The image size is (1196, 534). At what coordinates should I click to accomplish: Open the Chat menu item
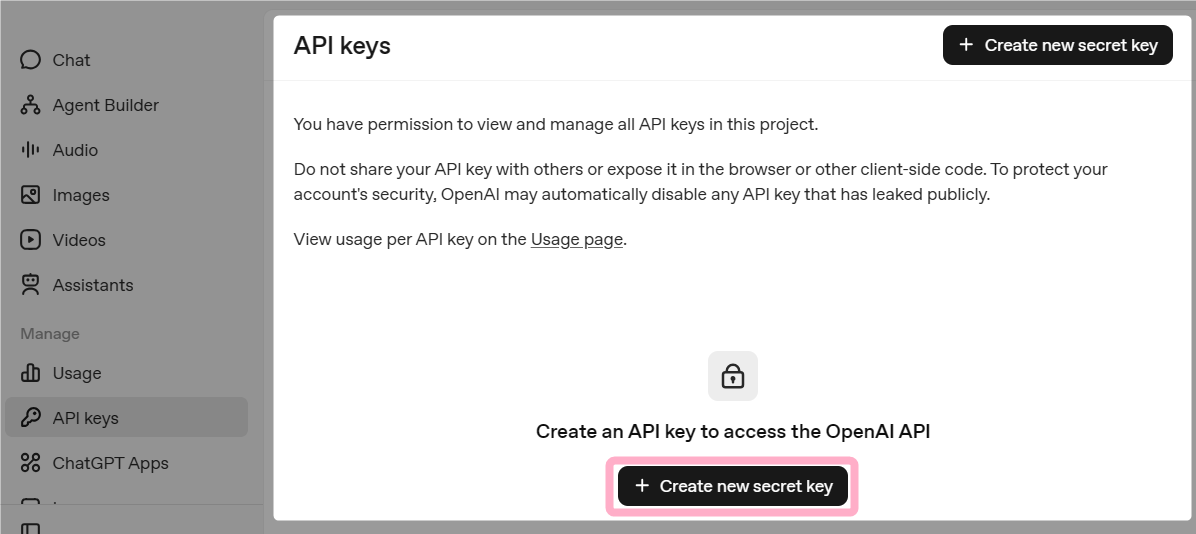(71, 60)
